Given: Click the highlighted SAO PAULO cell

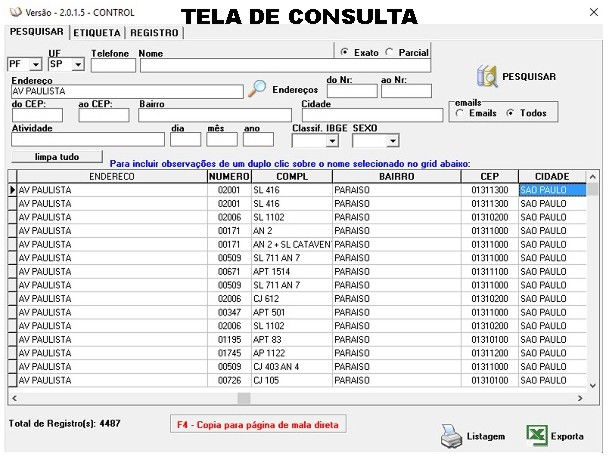Looking at the screenshot, I should tap(552, 190).
